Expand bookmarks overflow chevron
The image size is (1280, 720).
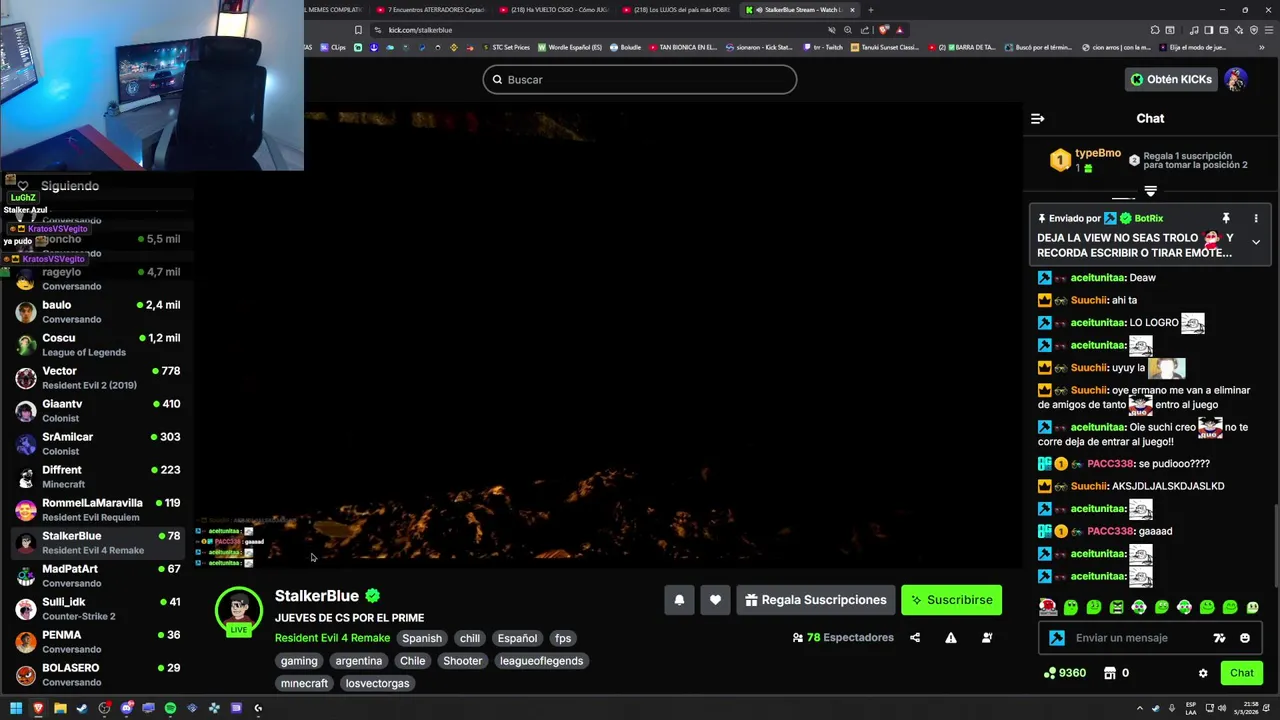click(x=1263, y=47)
